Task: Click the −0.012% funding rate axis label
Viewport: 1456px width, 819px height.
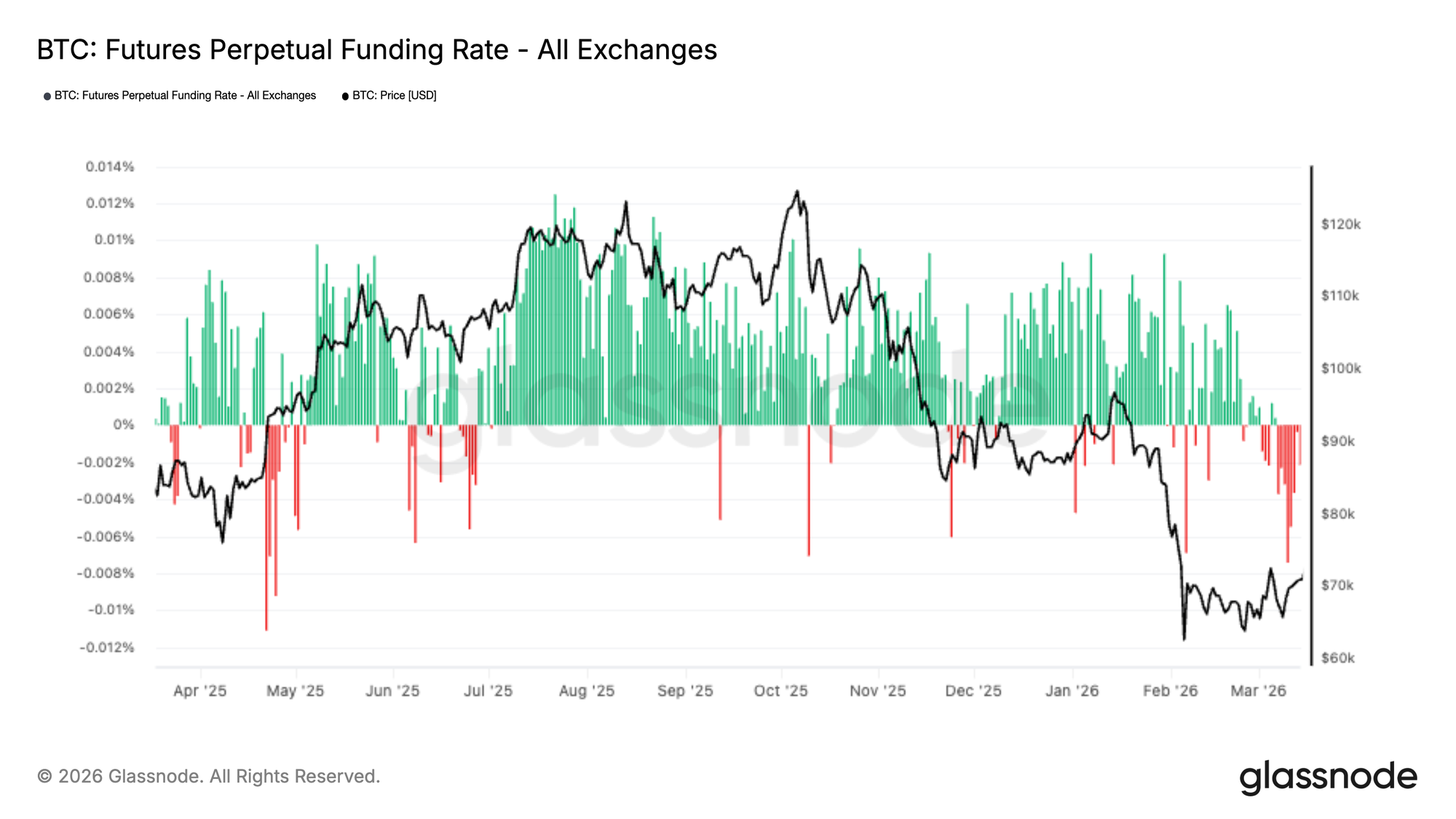Action: [x=106, y=647]
